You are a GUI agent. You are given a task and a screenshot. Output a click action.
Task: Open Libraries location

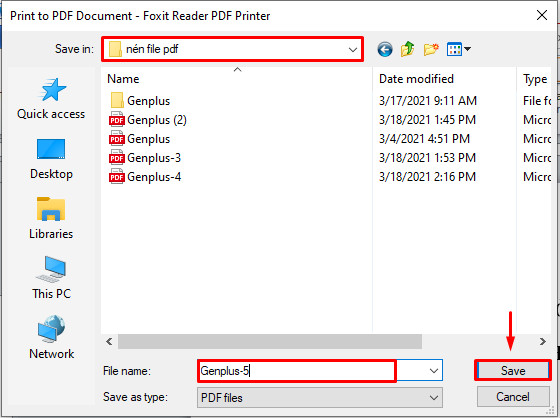click(x=51, y=218)
